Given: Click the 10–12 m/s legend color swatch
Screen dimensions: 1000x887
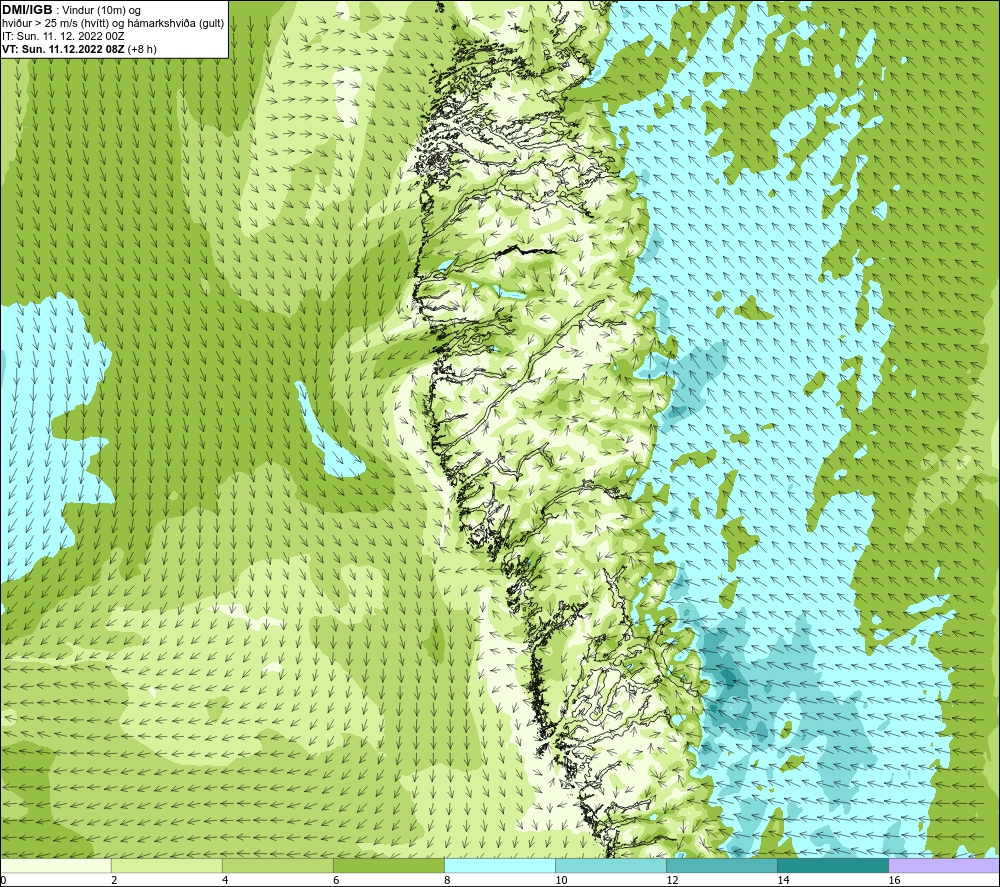Looking at the screenshot, I should tap(611, 866).
